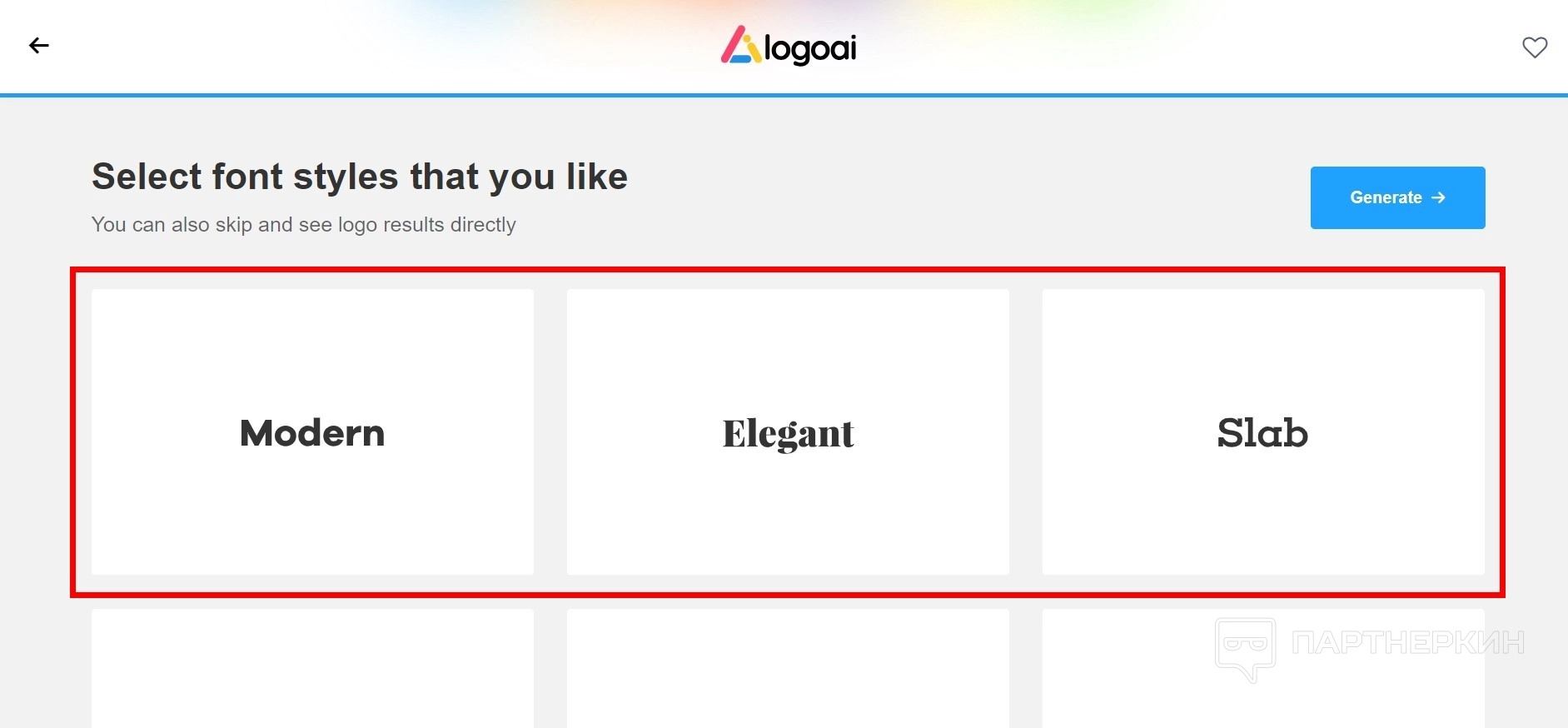Click the colorful logoai triangle logo
The height and width of the screenshot is (728, 1568).
coord(740,45)
